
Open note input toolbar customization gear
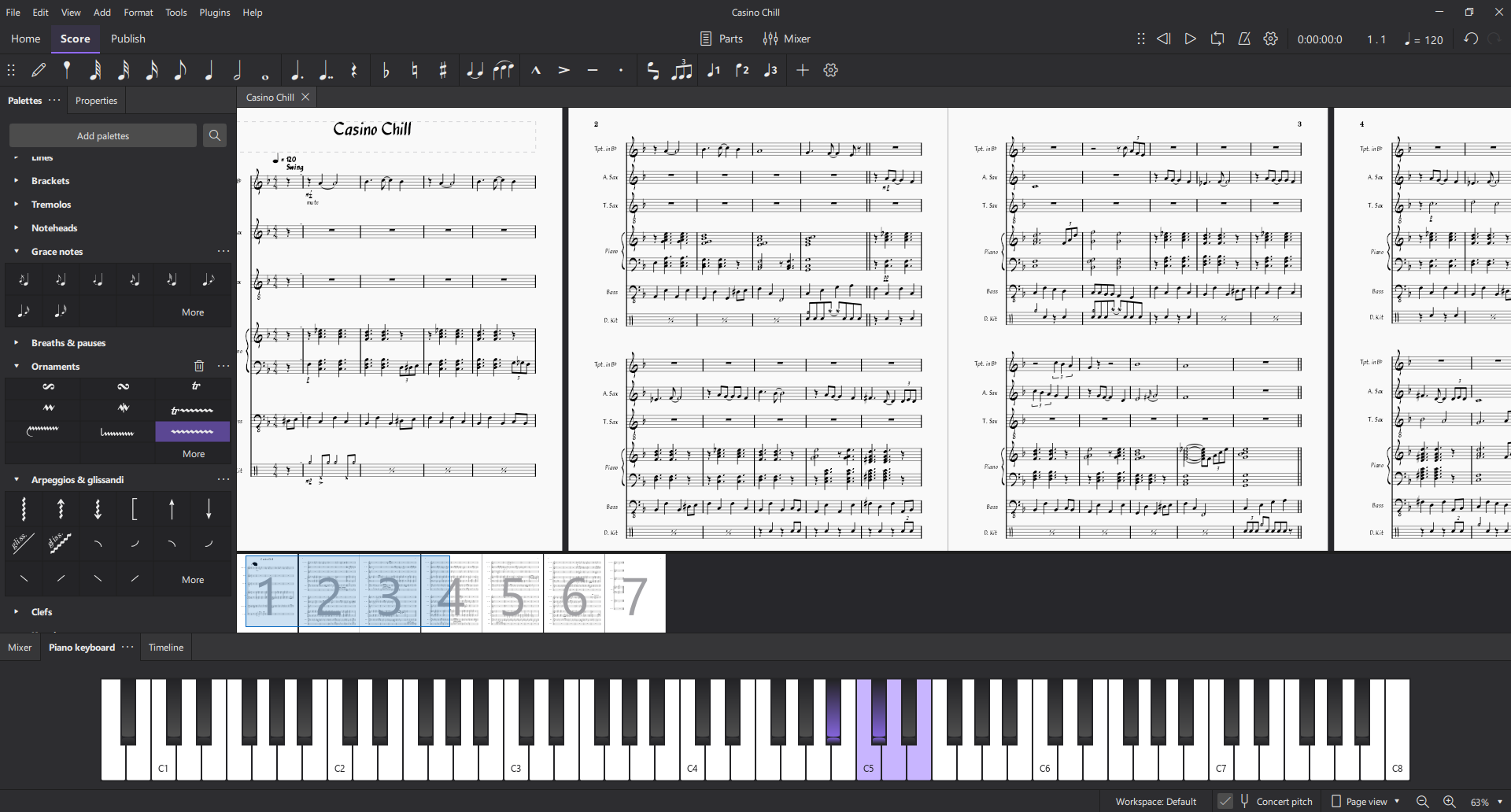click(830, 70)
